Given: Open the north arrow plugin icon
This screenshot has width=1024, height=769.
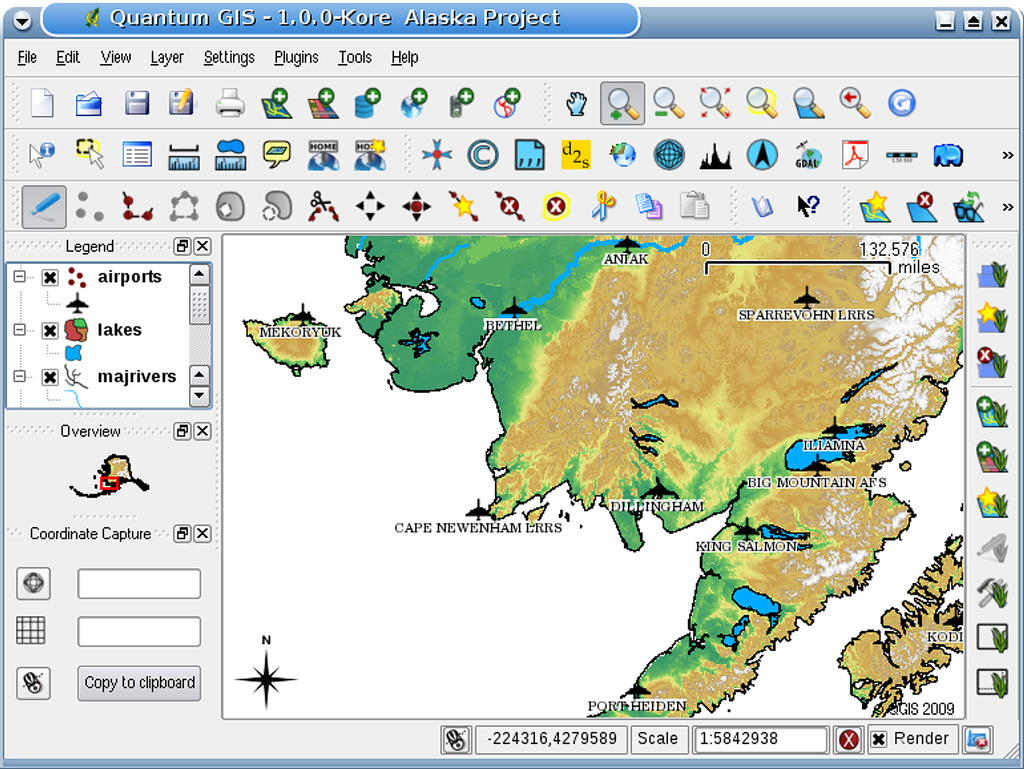Looking at the screenshot, I should 762,155.
